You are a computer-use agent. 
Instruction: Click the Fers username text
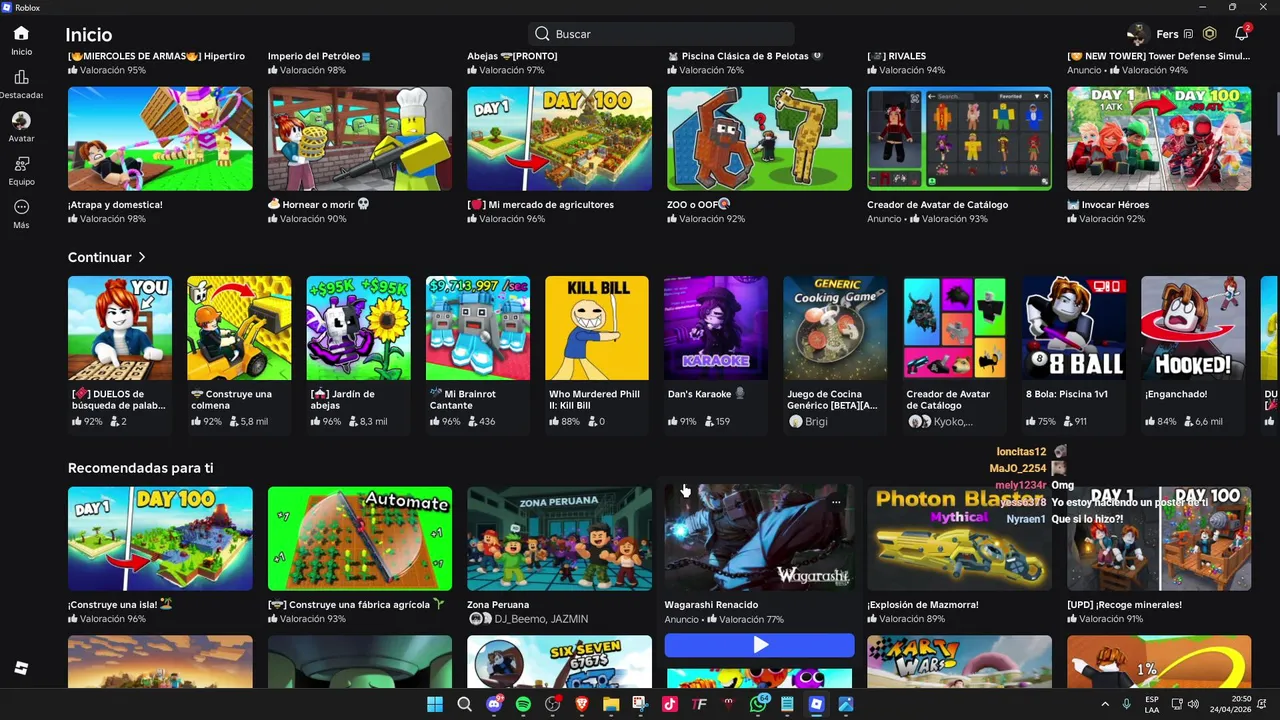[1167, 34]
